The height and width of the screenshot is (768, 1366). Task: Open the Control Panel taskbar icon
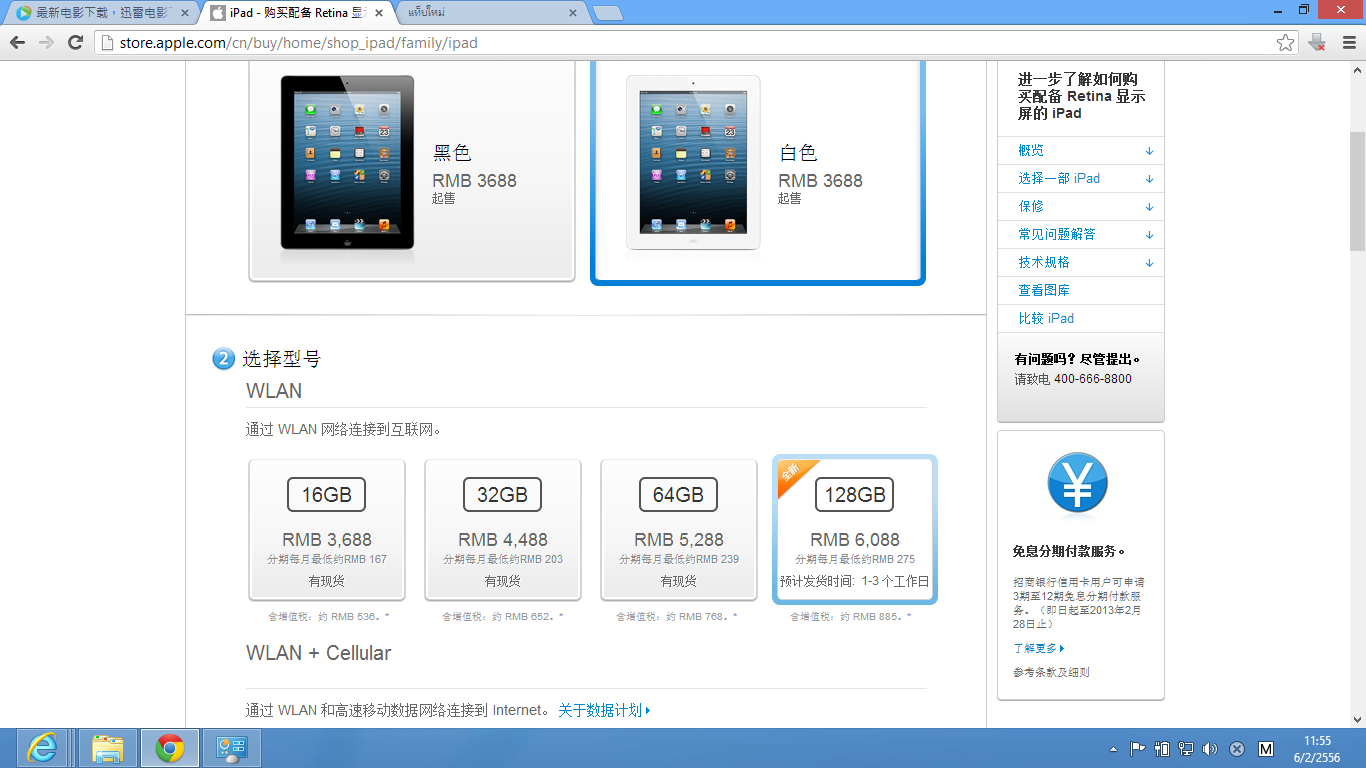pos(232,748)
